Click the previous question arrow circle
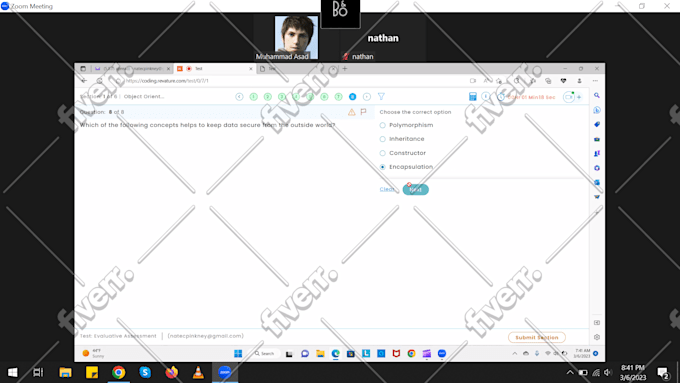Image resolution: width=680 pixels, height=383 pixels. coord(239,97)
